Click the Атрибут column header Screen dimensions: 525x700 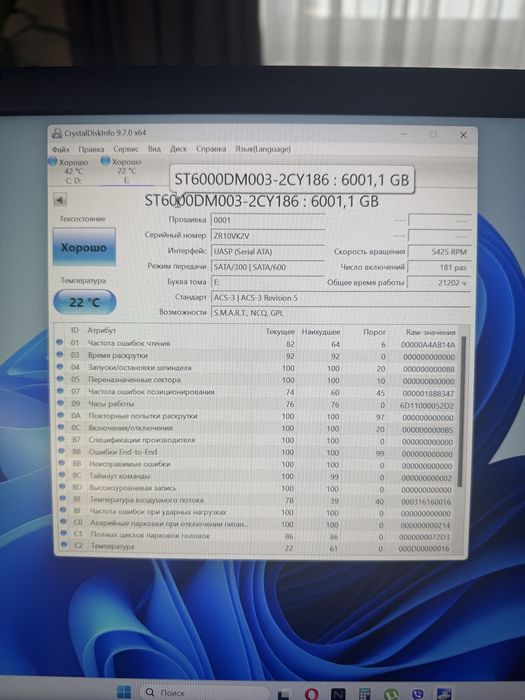(102, 330)
